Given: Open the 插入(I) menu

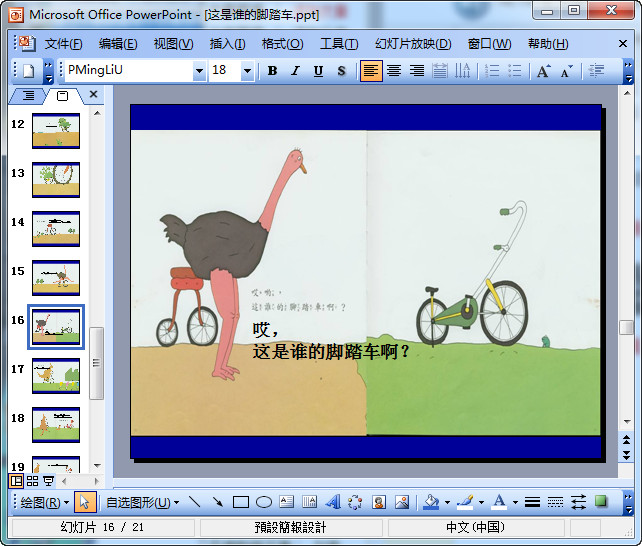Looking at the screenshot, I should pyautogui.click(x=228, y=44).
